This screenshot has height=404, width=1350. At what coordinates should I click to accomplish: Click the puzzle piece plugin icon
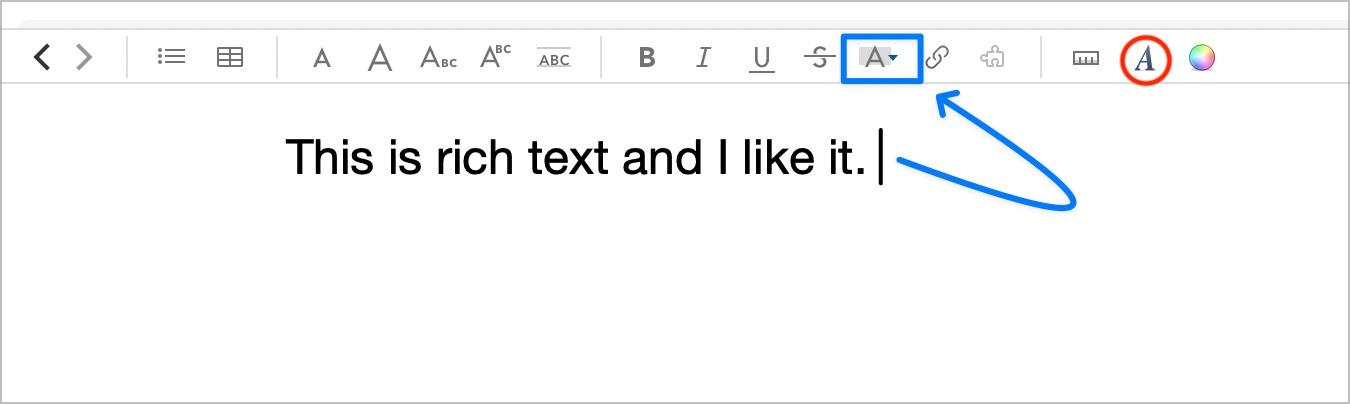pos(992,58)
